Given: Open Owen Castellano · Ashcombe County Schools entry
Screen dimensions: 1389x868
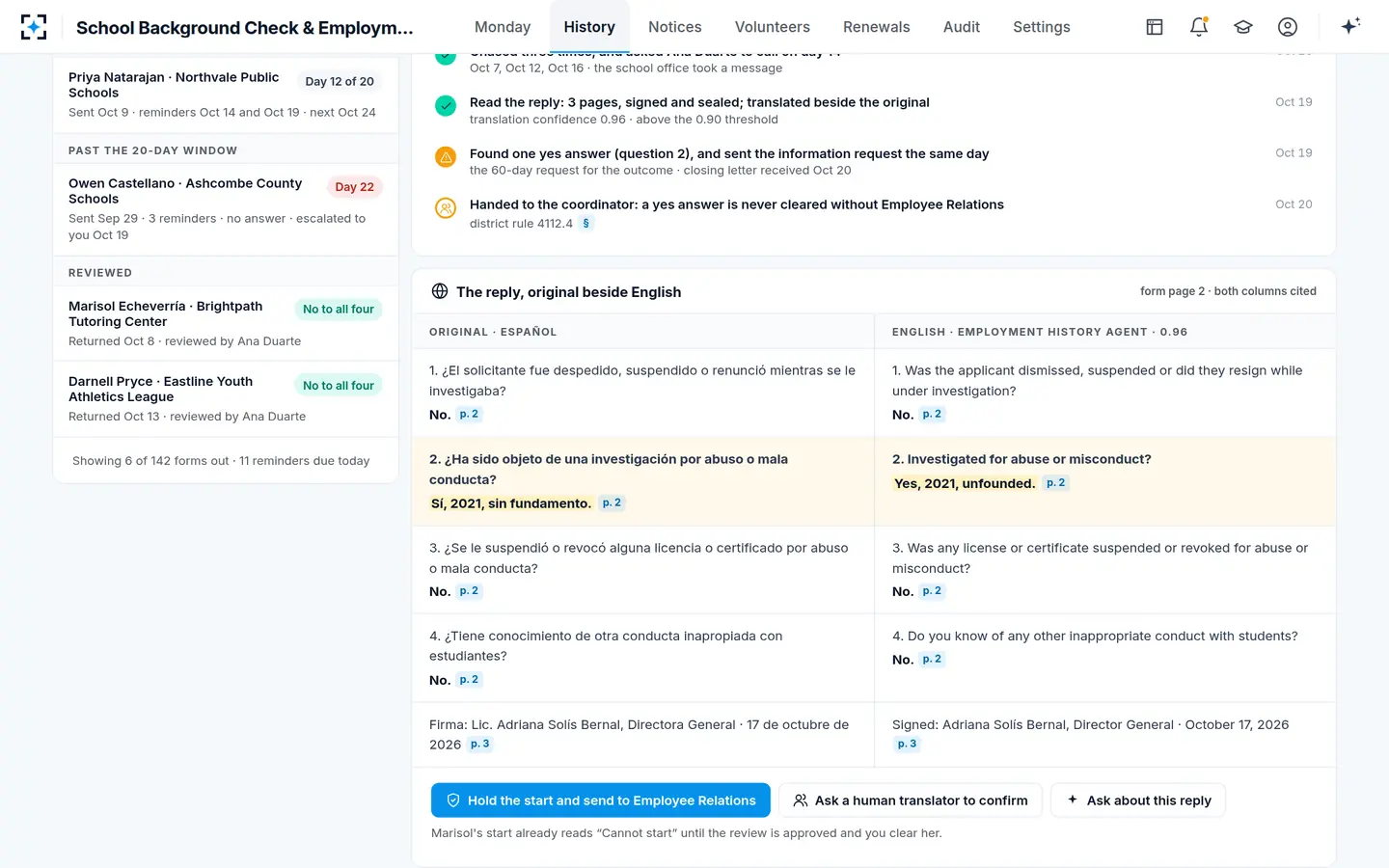Looking at the screenshot, I should coord(226,208).
